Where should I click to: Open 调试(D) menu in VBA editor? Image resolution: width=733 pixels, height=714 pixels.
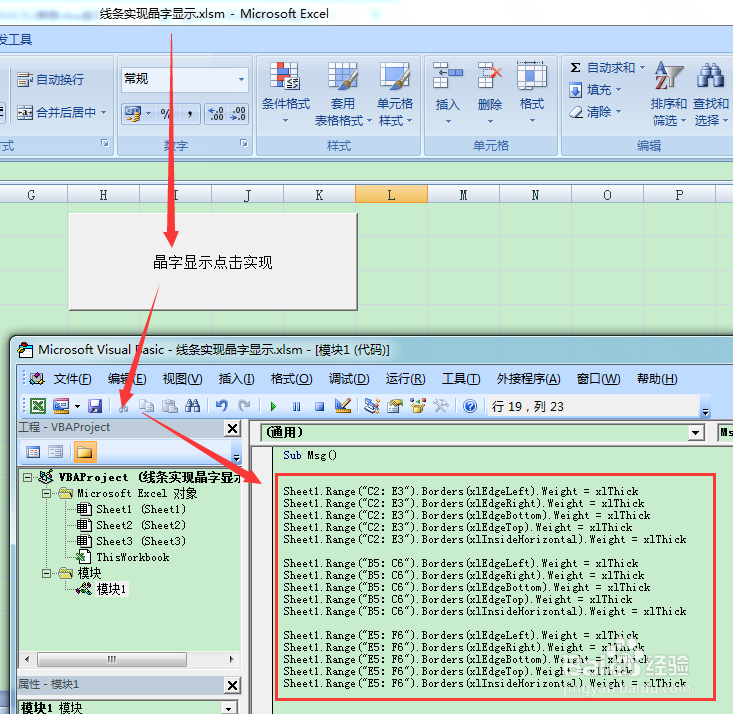[349, 379]
